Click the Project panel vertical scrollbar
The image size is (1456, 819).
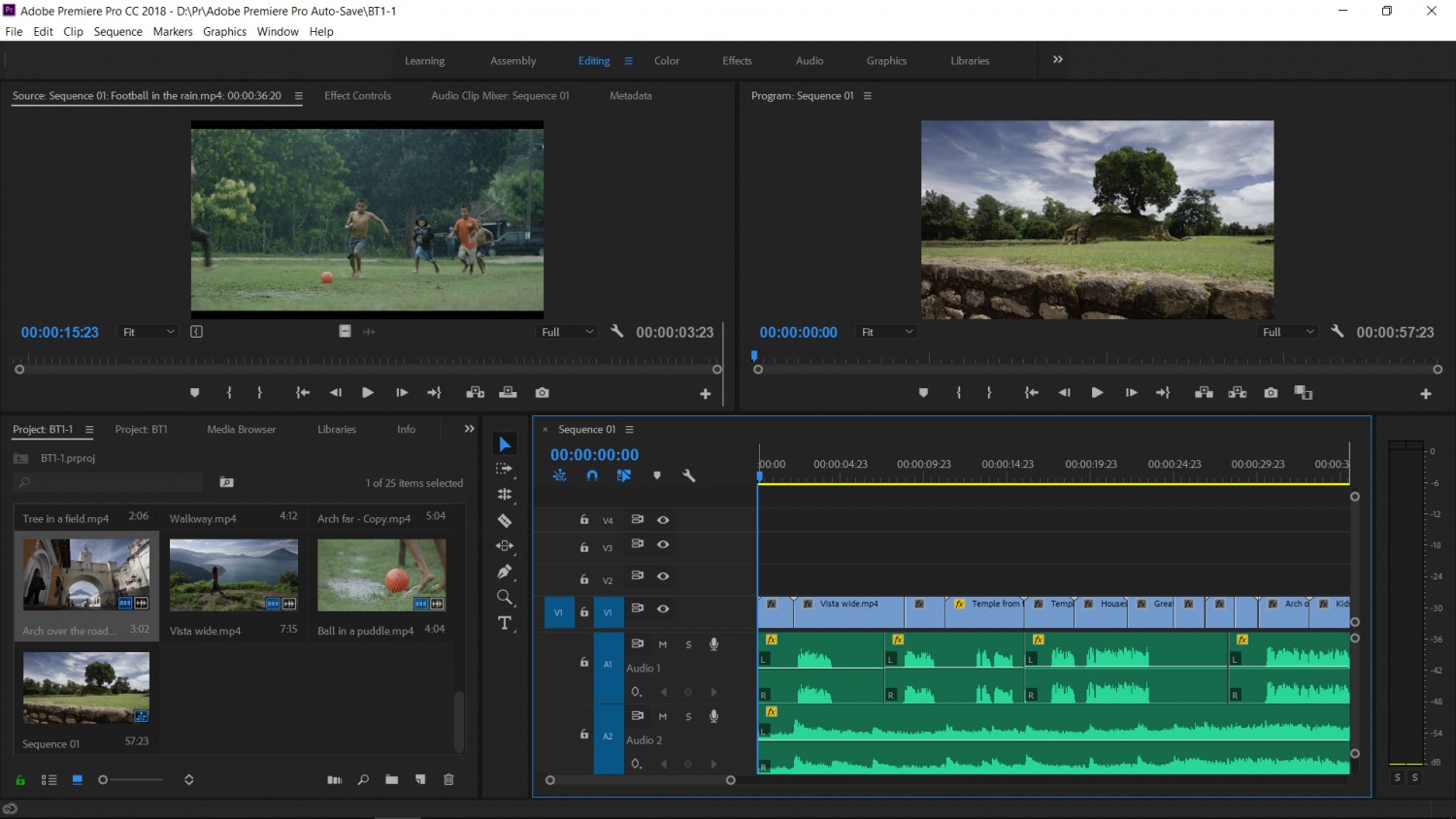click(459, 720)
